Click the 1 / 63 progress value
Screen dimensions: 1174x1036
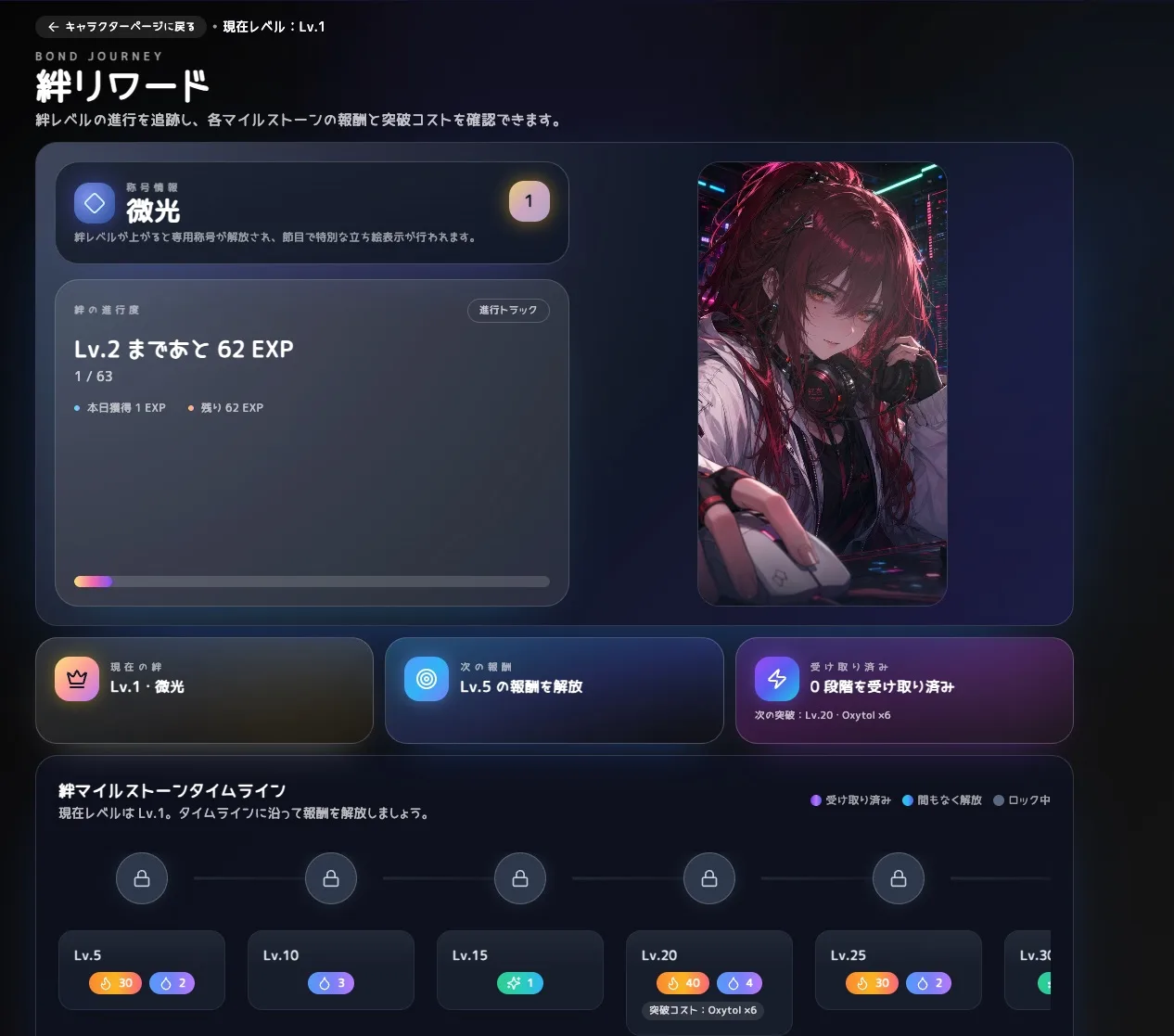[x=94, y=377]
